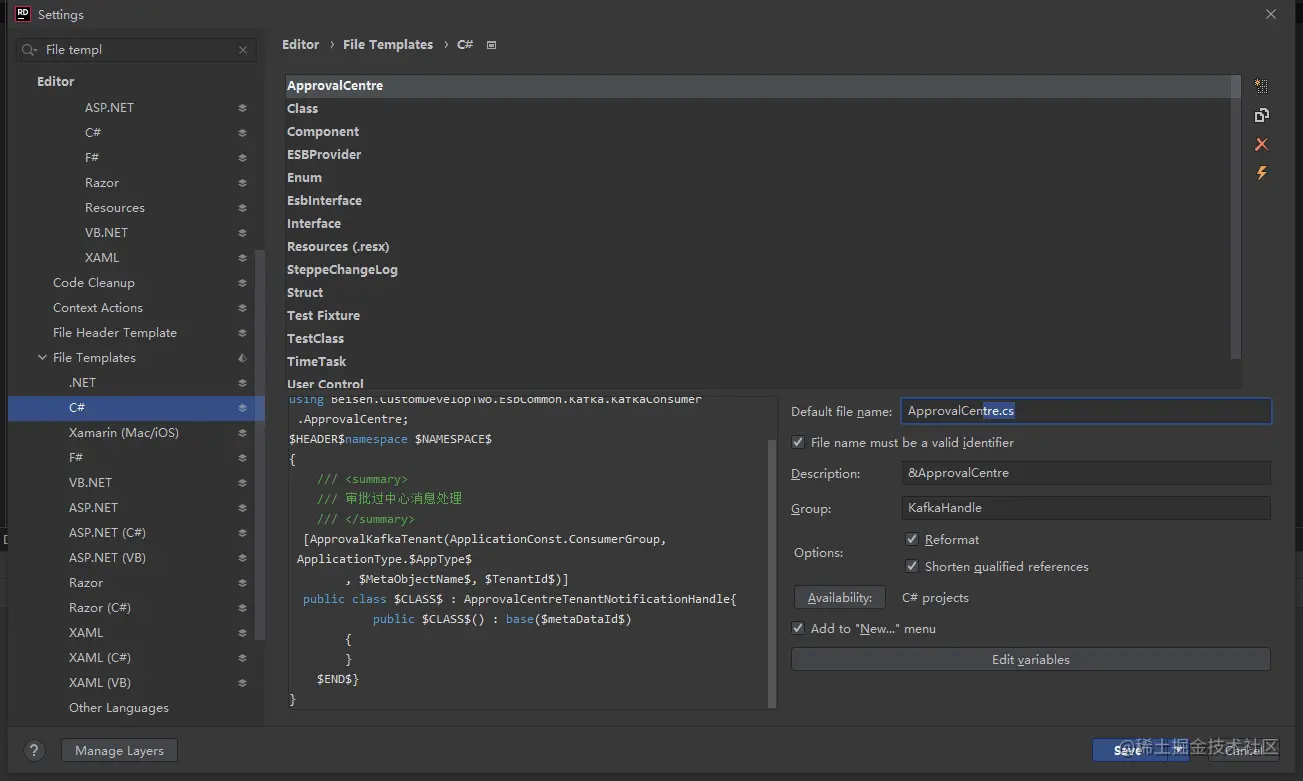Focus the Default file name field

1086,411
